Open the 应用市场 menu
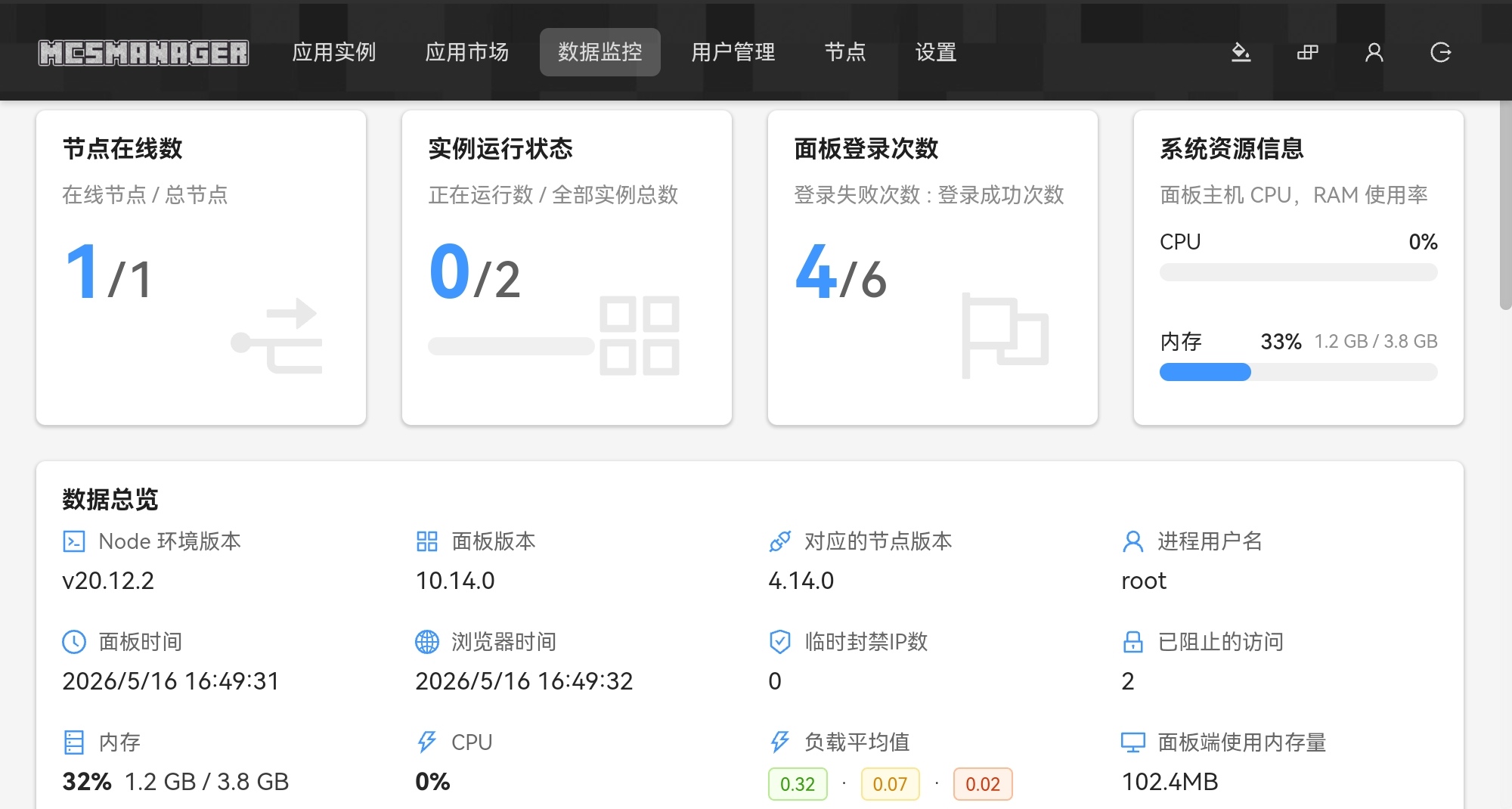 pyautogui.click(x=466, y=52)
